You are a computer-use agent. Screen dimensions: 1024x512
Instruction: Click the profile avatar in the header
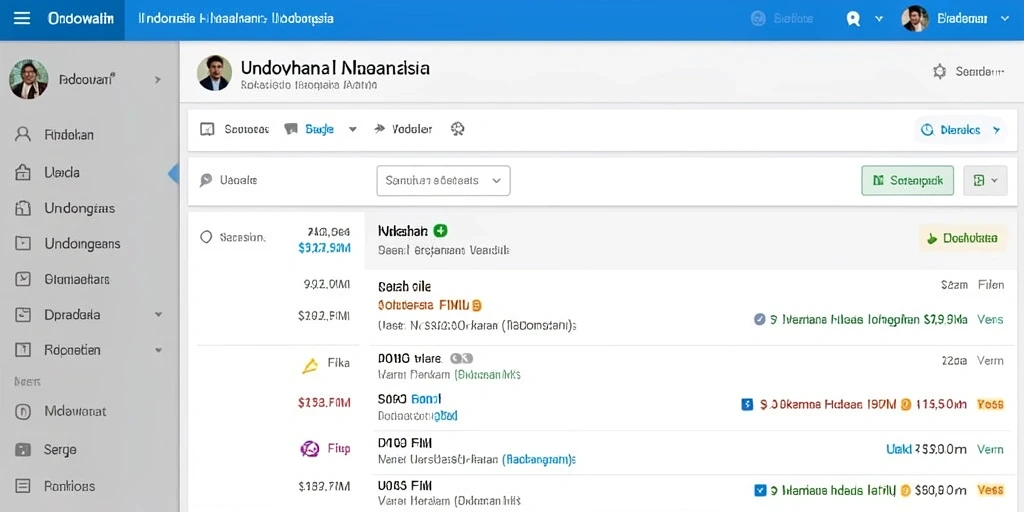pos(915,18)
